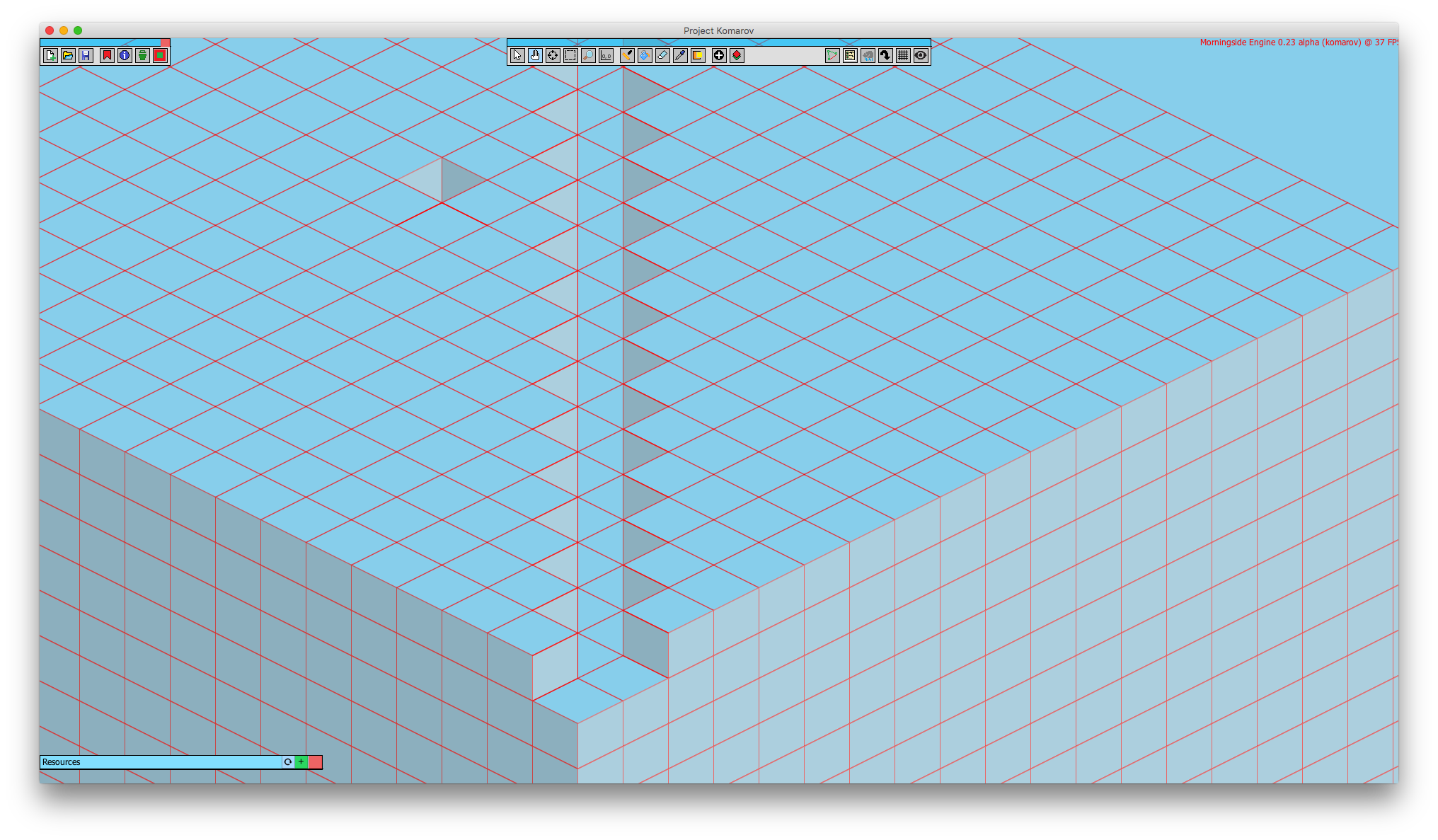Open the blue info icon
Image resolution: width=1438 pixels, height=840 pixels.
[x=125, y=56]
